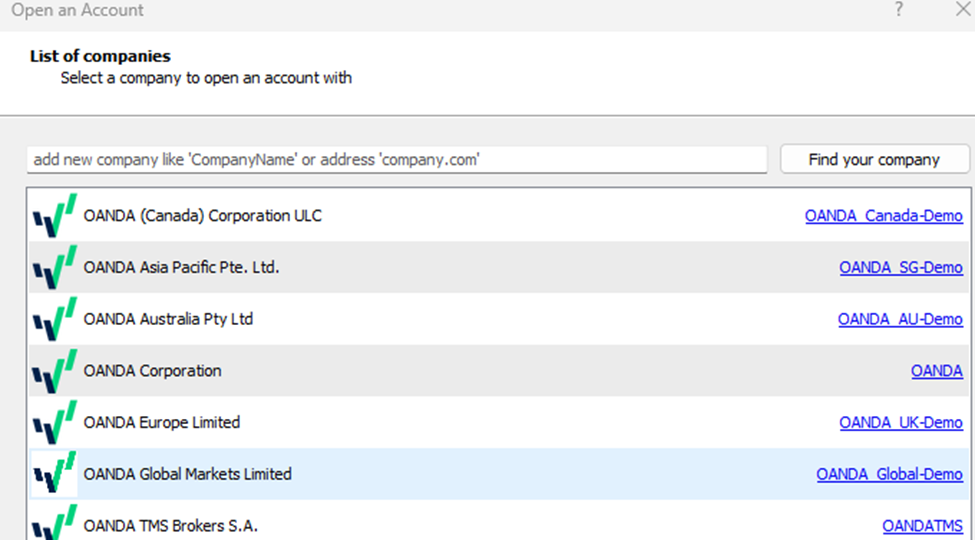Click the OANDA Asia Pacific Pte. Ltd. logo
The height and width of the screenshot is (540, 975).
pyautogui.click(x=54, y=268)
